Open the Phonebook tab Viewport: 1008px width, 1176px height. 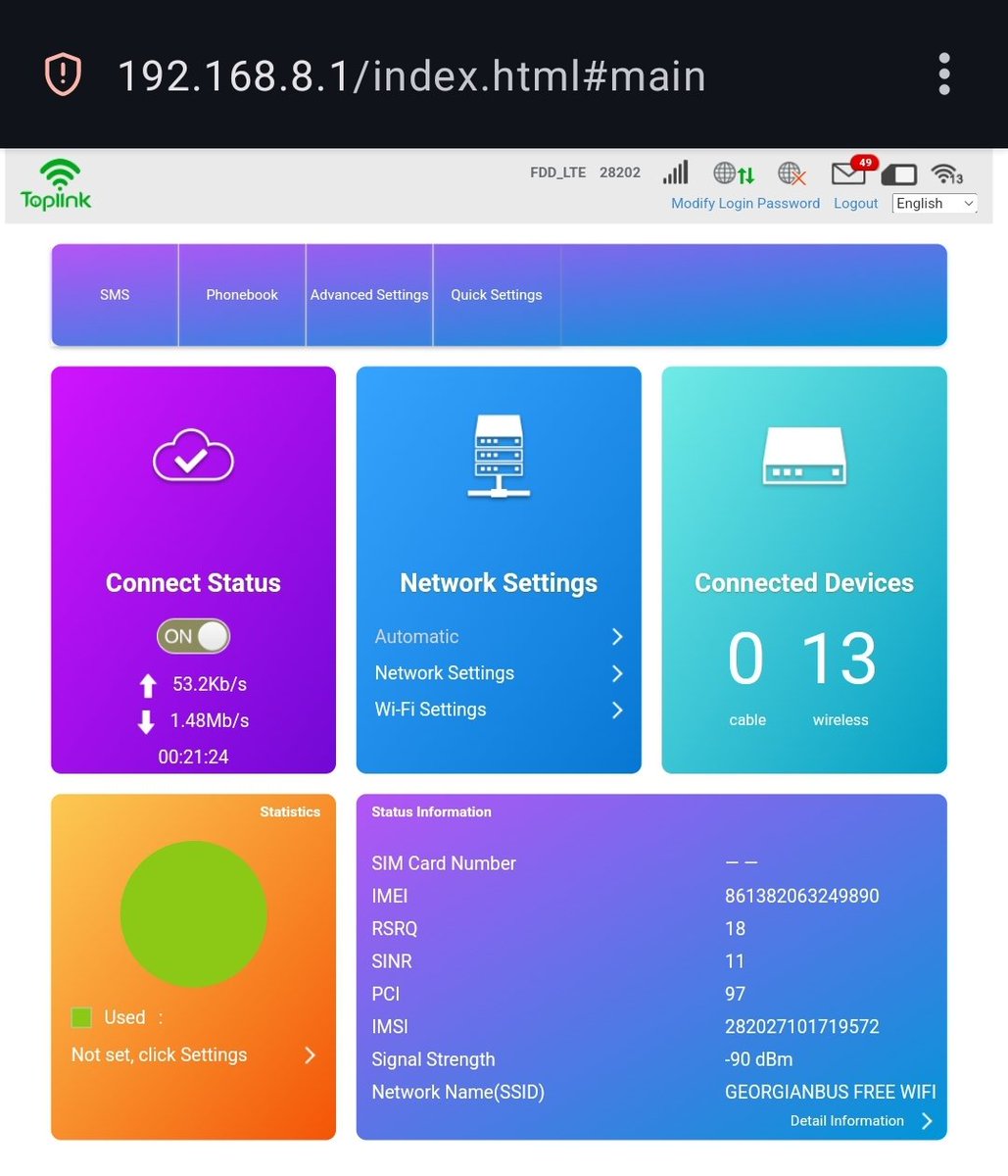(x=242, y=294)
